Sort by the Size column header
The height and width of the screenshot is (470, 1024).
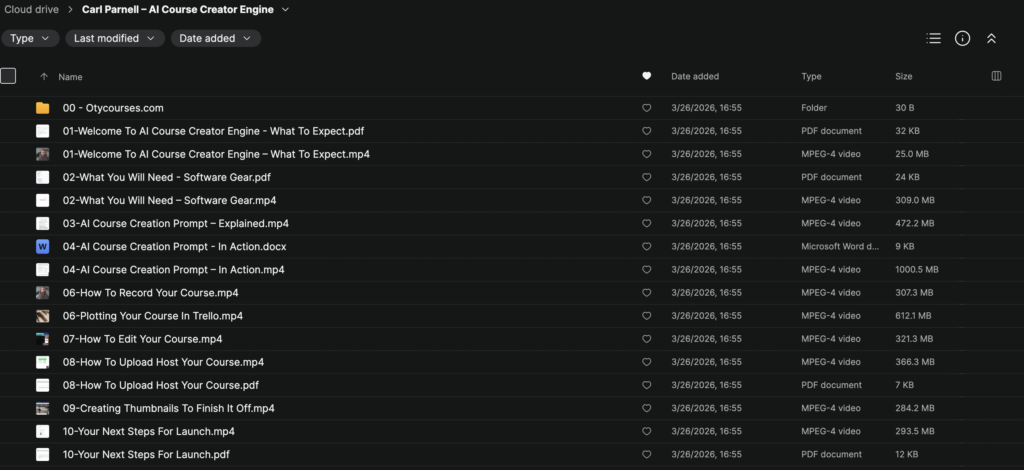(x=903, y=76)
